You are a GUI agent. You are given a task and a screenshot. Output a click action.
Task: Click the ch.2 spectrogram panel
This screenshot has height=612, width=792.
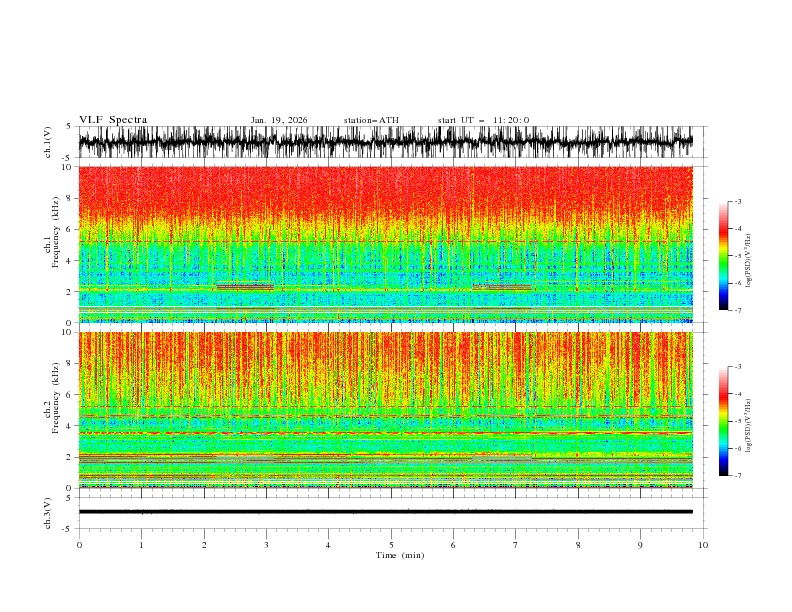pyautogui.click(x=385, y=410)
